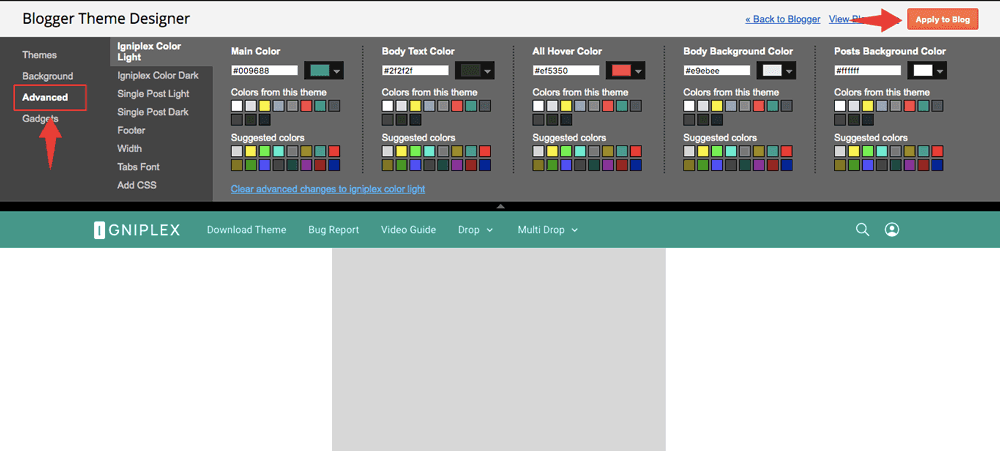Image resolution: width=1000 pixels, height=451 pixels.
Task: Pick purple suggested swatch under Posts Background Color
Action: pyautogui.click(x=909, y=165)
